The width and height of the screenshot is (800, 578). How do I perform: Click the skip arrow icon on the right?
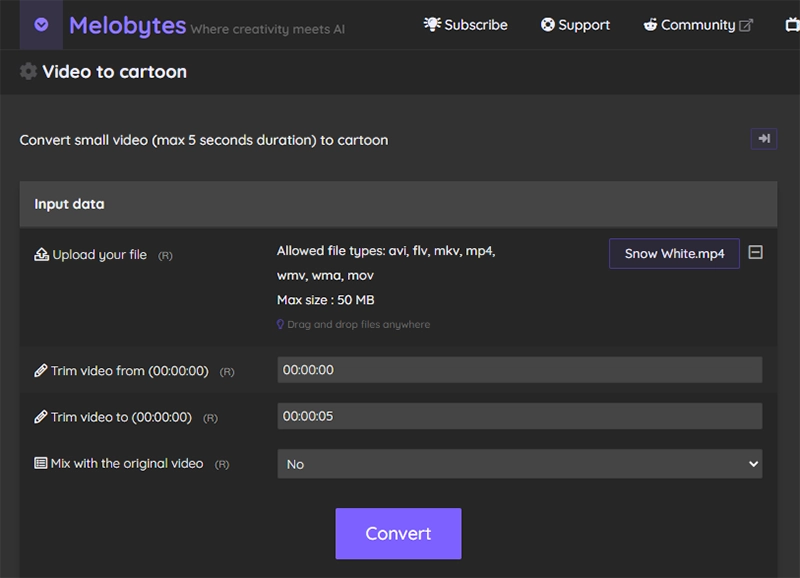pos(764,137)
